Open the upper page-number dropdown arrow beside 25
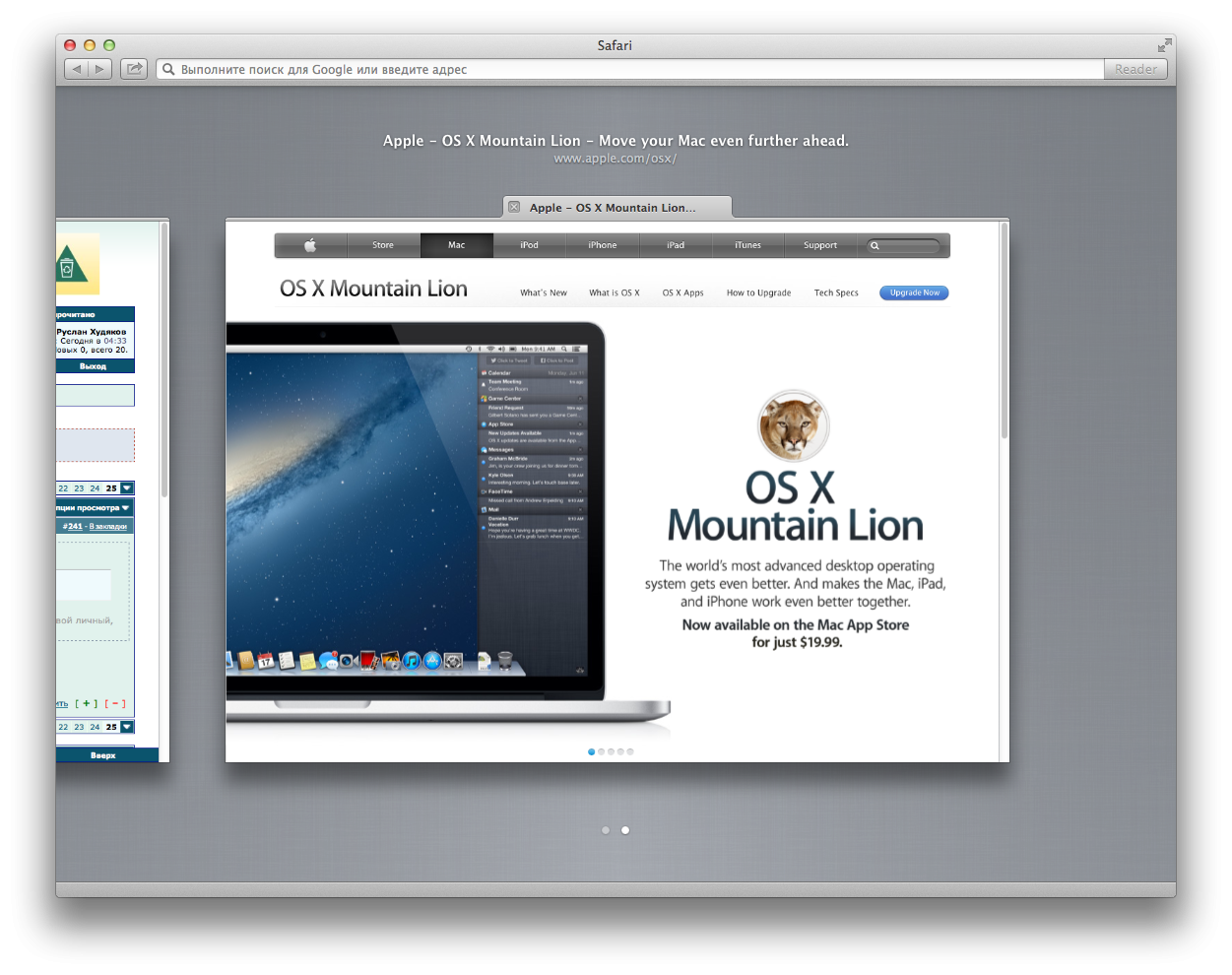 (127, 488)
